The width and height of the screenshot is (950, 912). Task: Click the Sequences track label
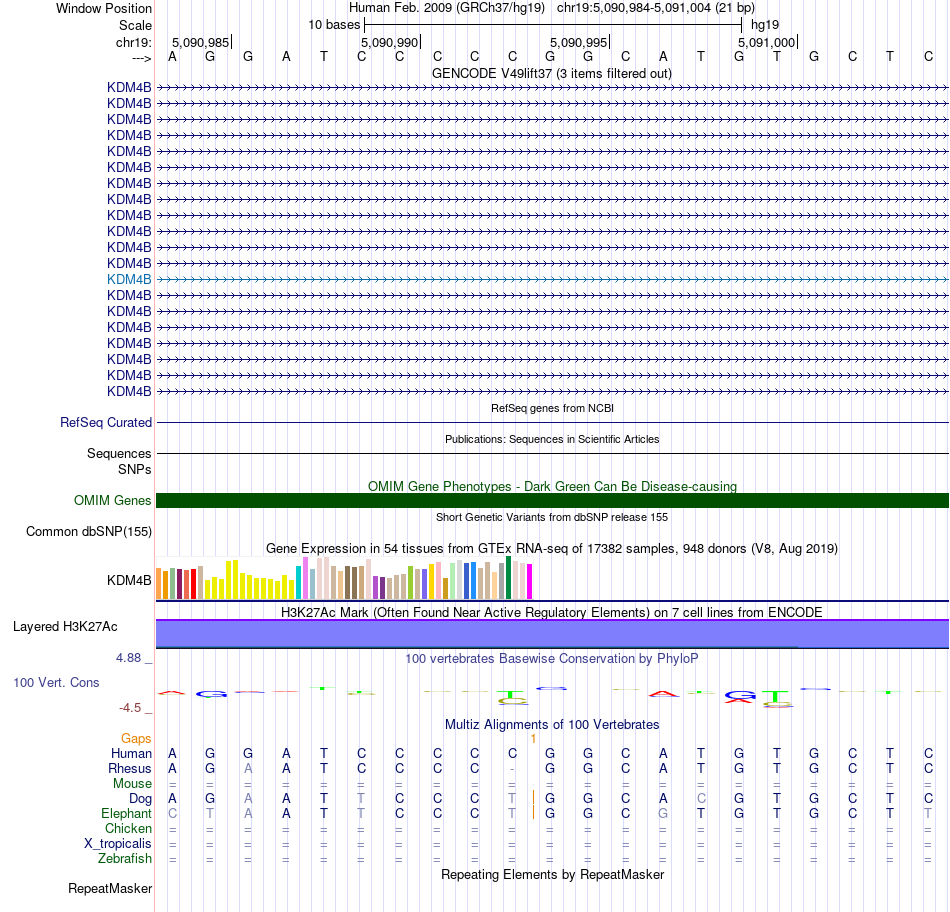pos(119,453)
